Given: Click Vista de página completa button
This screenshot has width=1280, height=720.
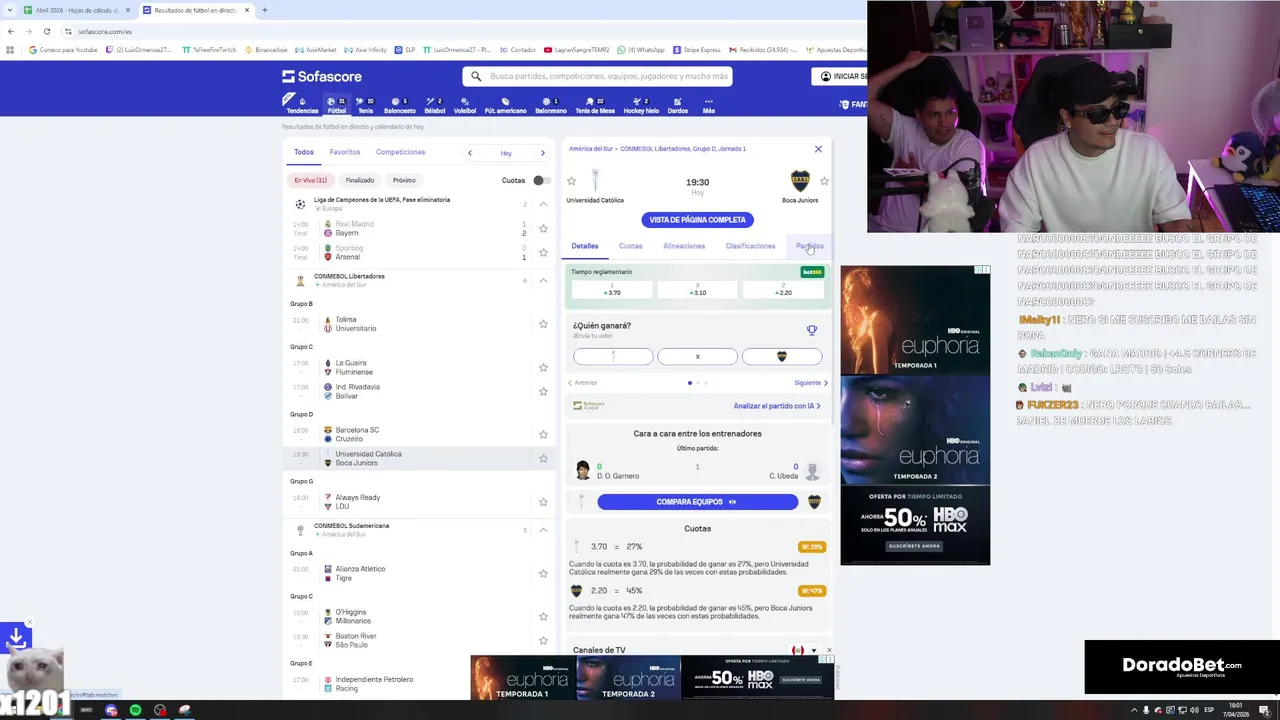Looking at the screenshot, I should coord(697,220).
